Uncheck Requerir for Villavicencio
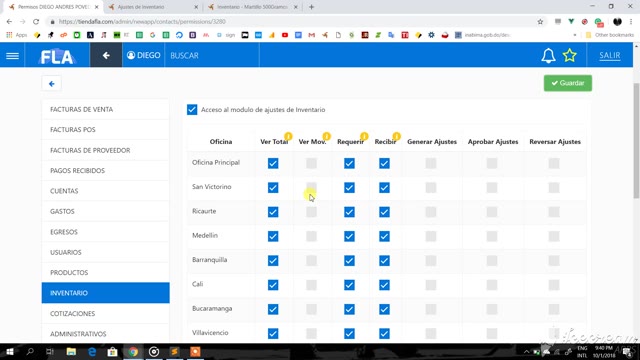 (349, 333)
